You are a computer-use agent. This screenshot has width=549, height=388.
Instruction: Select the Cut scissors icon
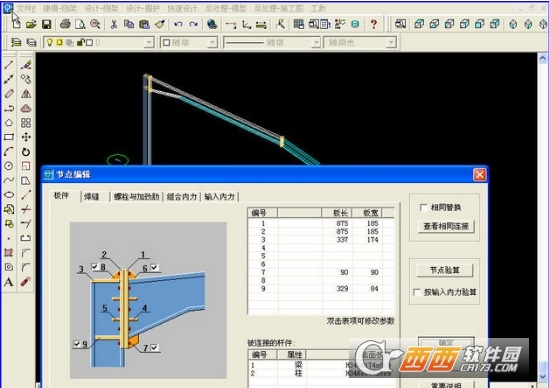(113, 24)
